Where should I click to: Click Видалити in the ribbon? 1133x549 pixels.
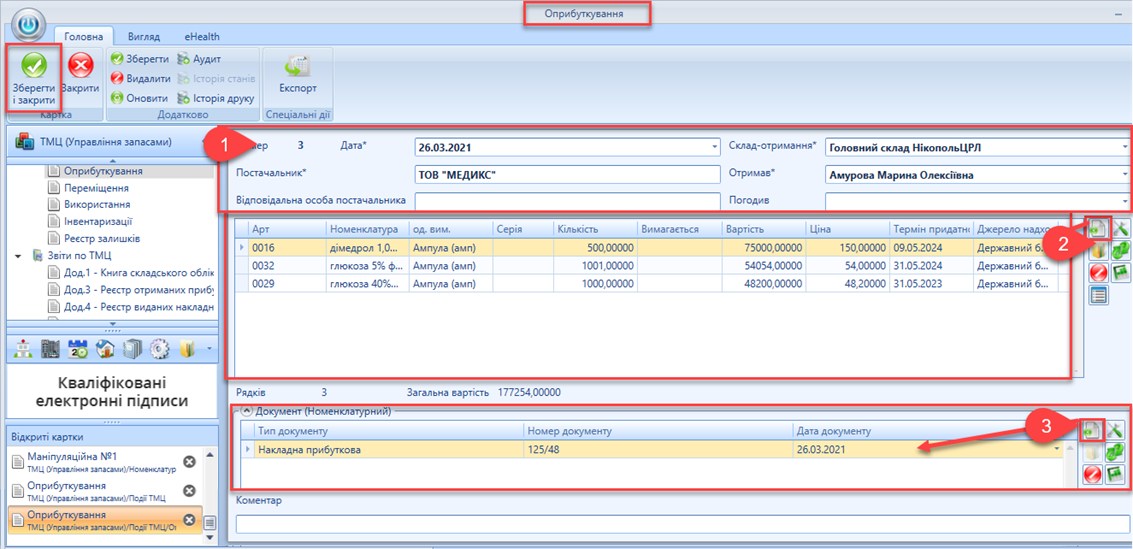click(x=141, y=78)
